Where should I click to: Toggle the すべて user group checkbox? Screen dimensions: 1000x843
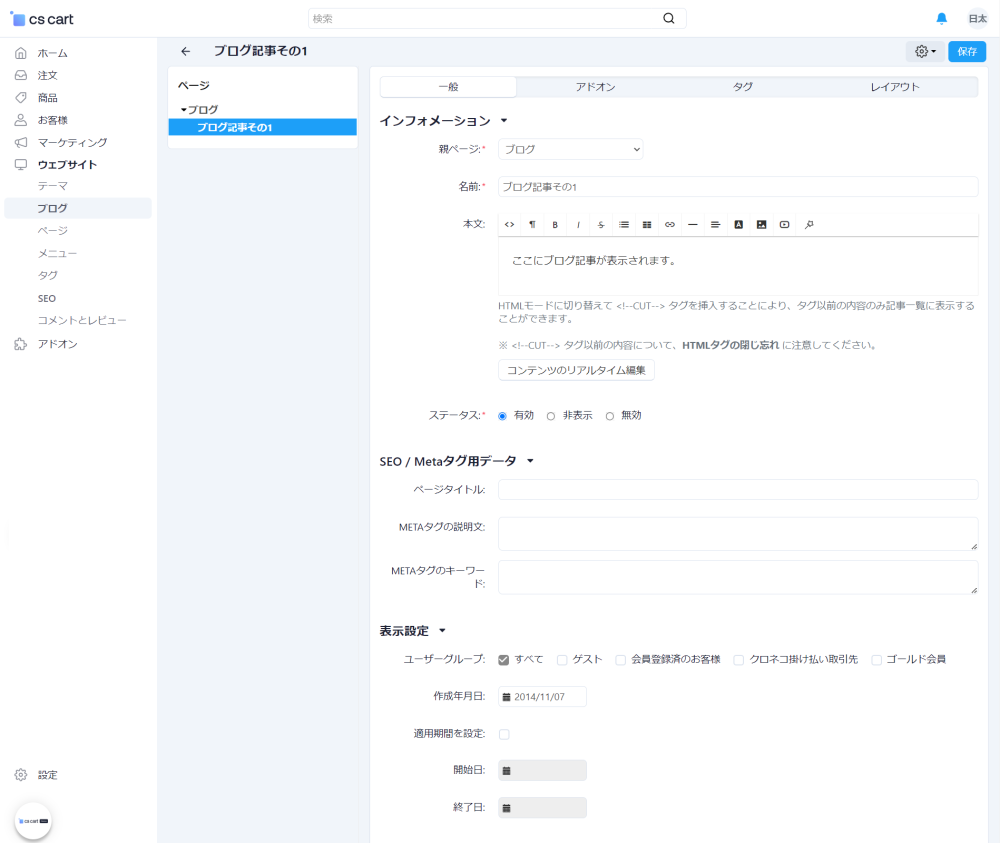(x=504, y=660)
